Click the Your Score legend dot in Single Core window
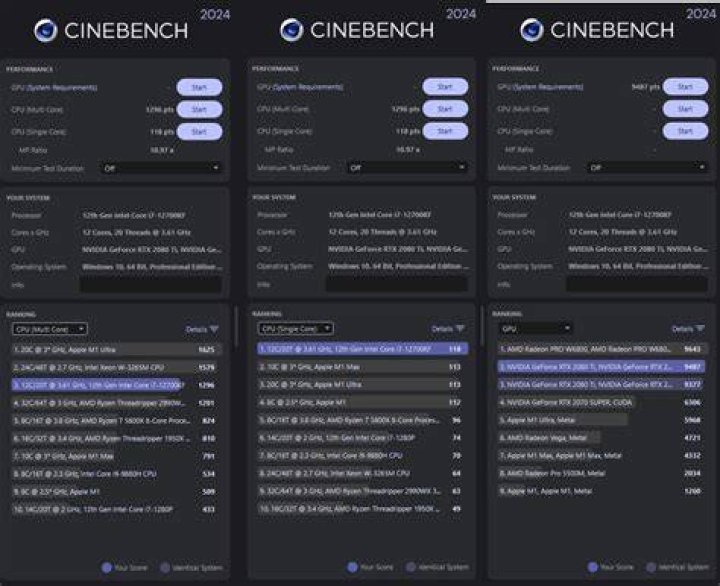 pos(352,567)
